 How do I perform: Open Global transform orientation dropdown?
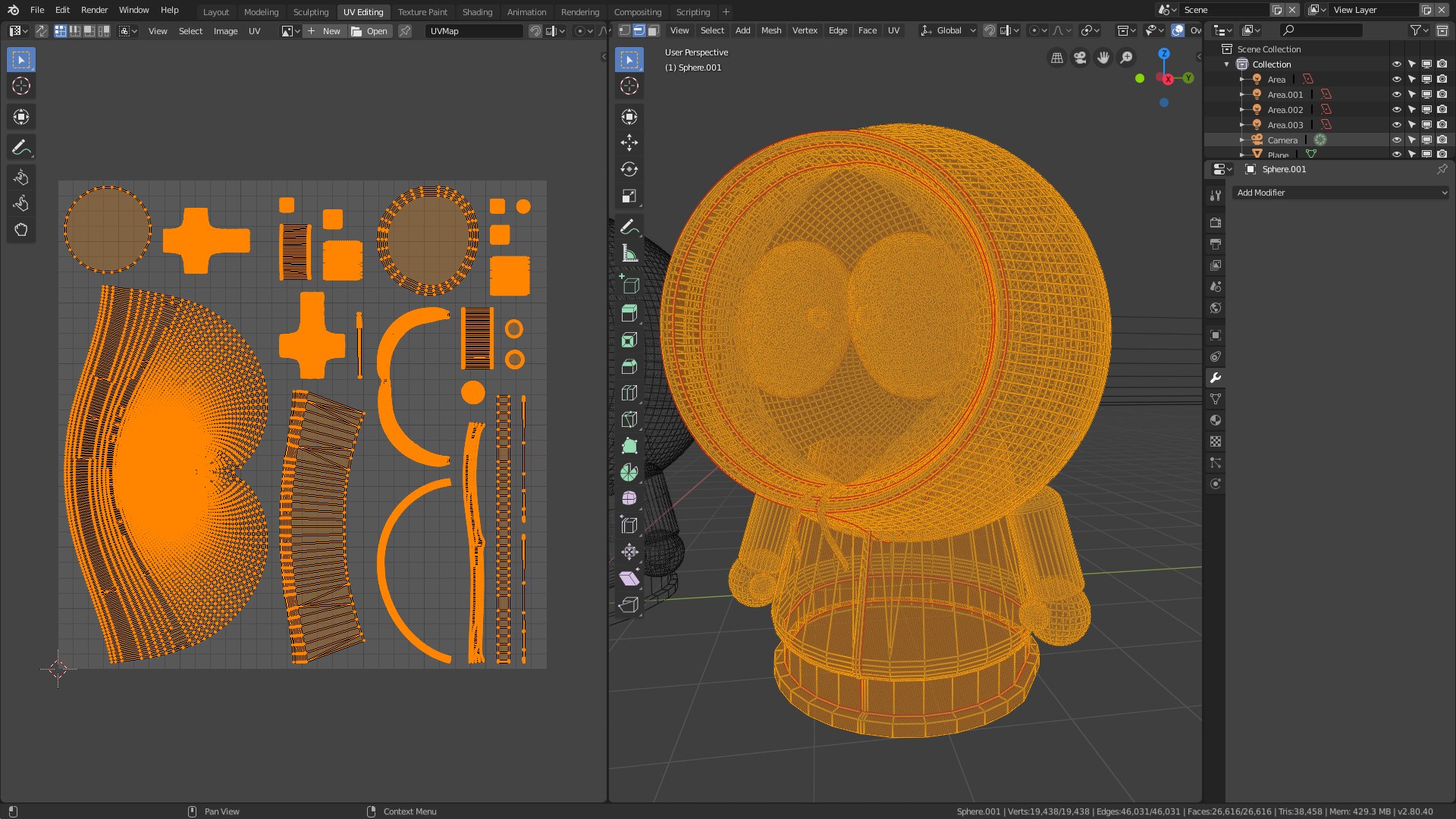(948, 31)
